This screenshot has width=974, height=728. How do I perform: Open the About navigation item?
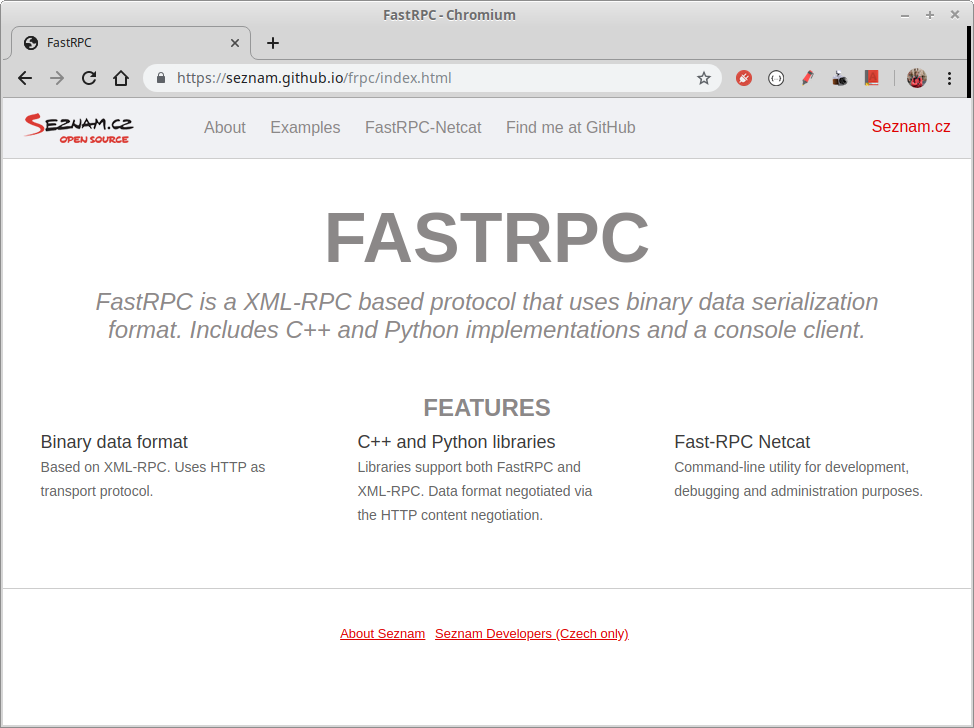coord(225,127)
